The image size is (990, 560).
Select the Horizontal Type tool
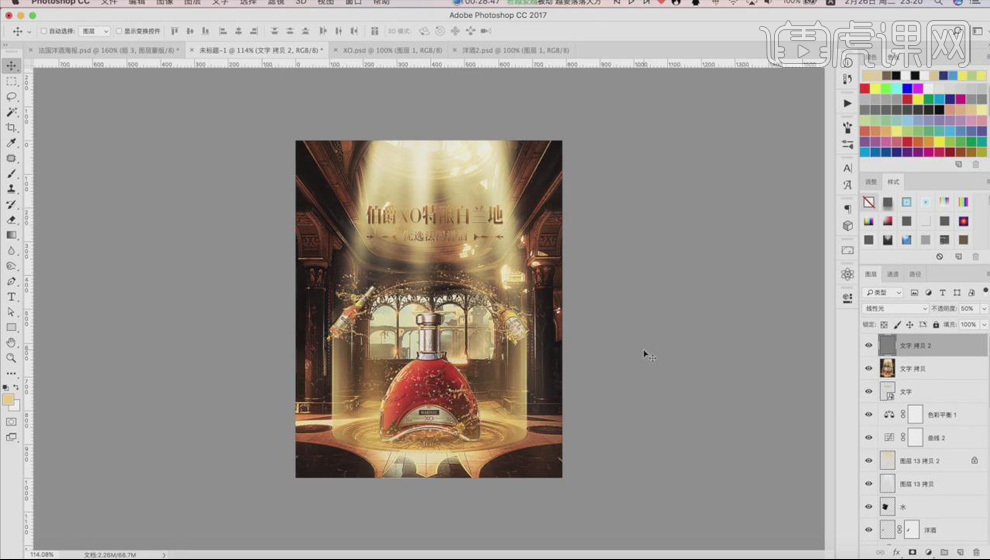tap(11, 297)
